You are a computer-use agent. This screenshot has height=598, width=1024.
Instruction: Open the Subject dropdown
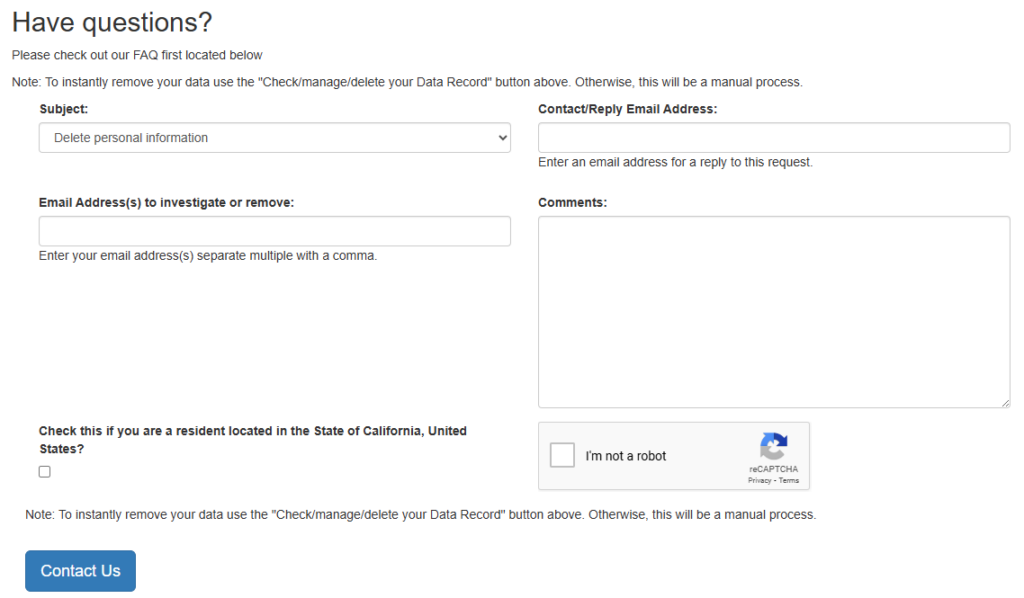[x=275, y=137]
